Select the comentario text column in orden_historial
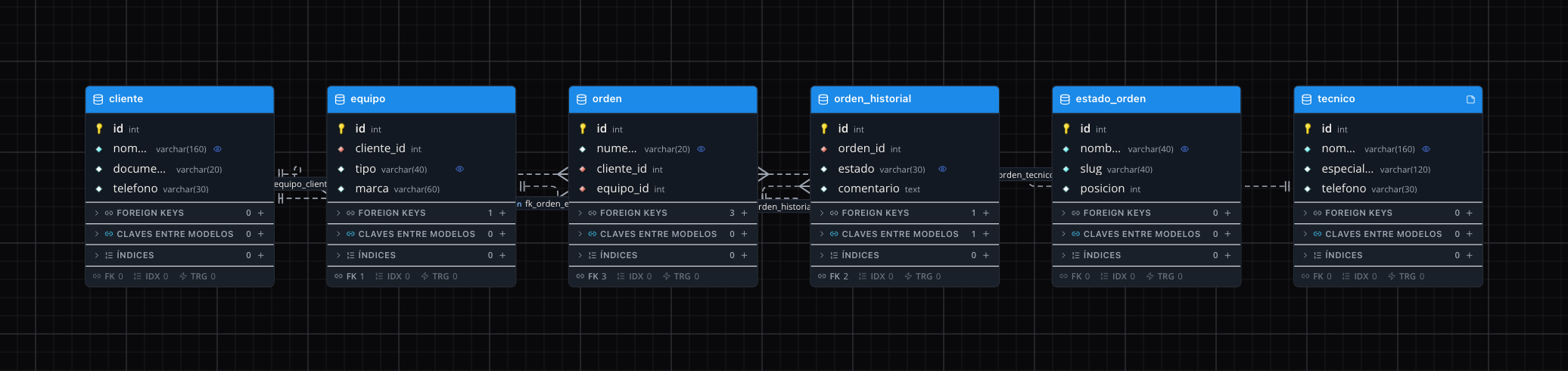The width and height of the screenshot is (1568, 371). 904,189
